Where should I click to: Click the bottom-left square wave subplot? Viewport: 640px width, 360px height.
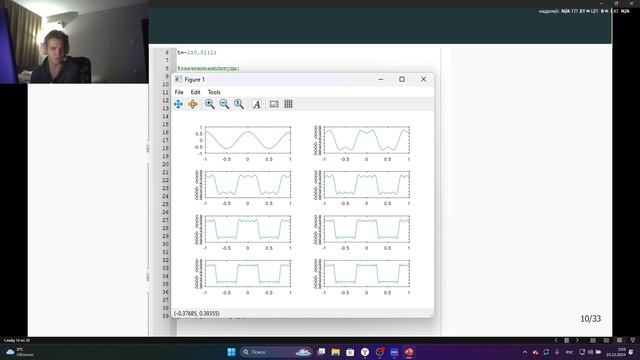248,273
